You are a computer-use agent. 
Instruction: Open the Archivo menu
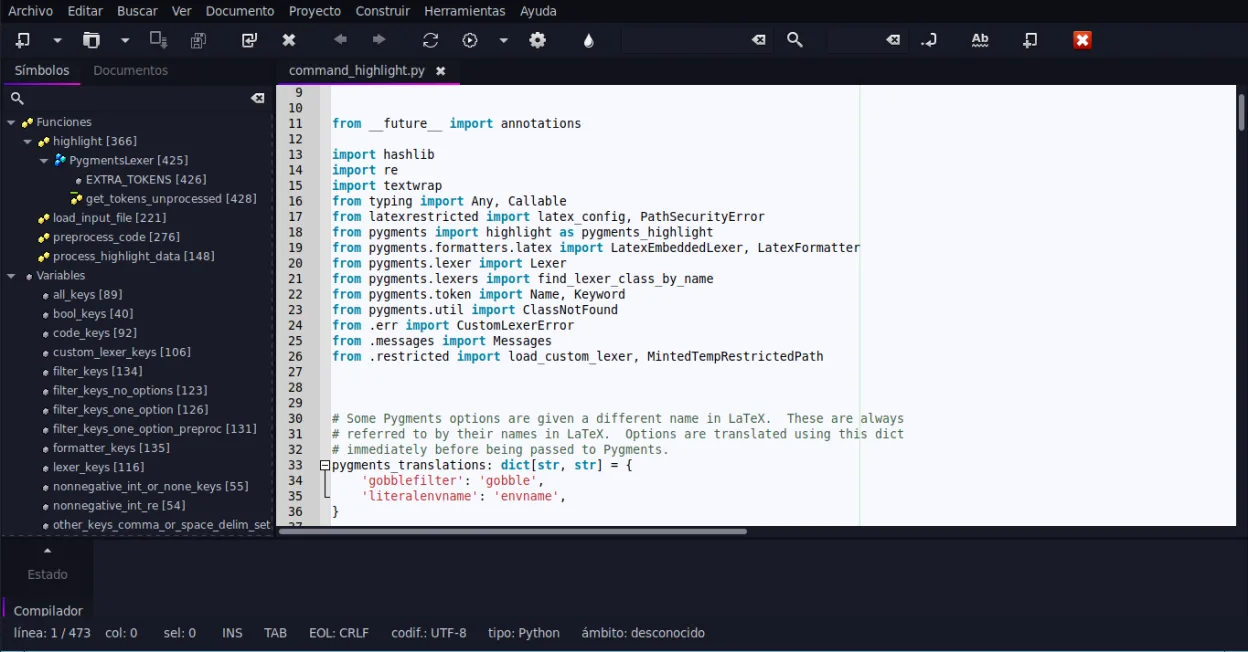(30, 11)
